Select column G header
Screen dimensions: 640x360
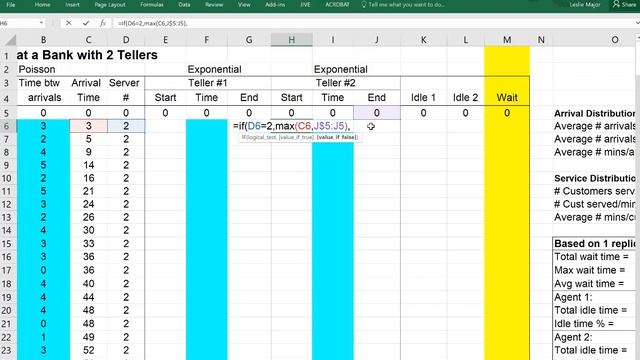(x=249, y=40)
